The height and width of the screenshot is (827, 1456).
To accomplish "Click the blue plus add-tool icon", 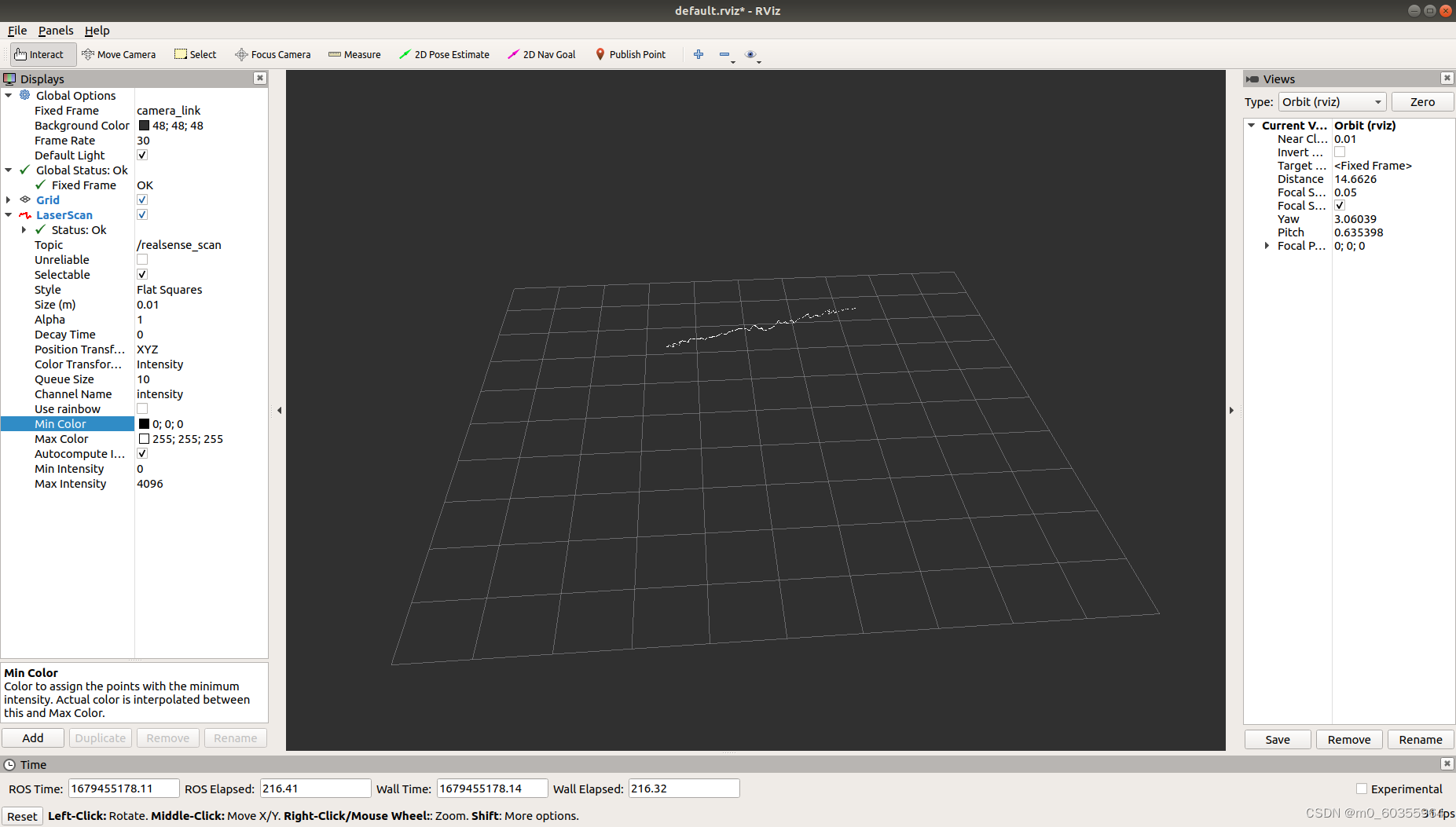I will click(x=699, y=54).
